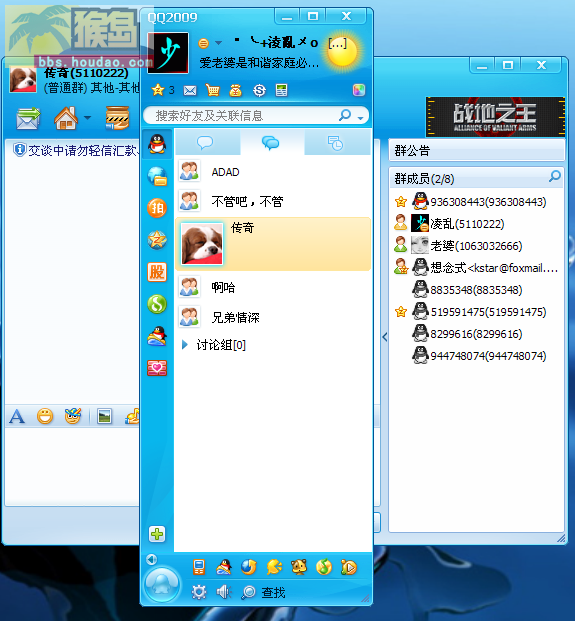Click the stock sidebar icon
The image size is (575, 621).
tap(157, 272)
